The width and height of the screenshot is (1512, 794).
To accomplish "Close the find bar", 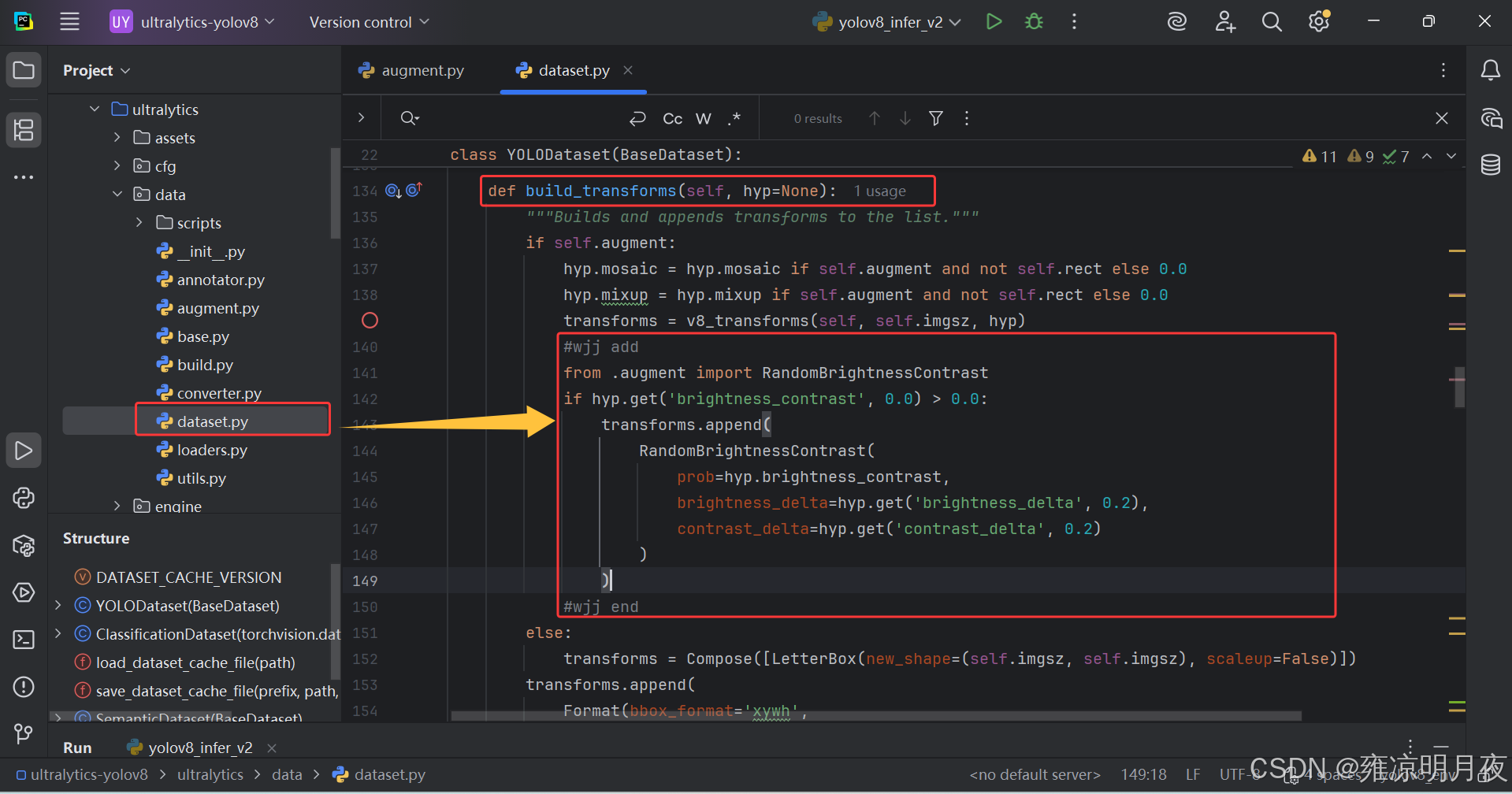I will [x=1442, y=118].
